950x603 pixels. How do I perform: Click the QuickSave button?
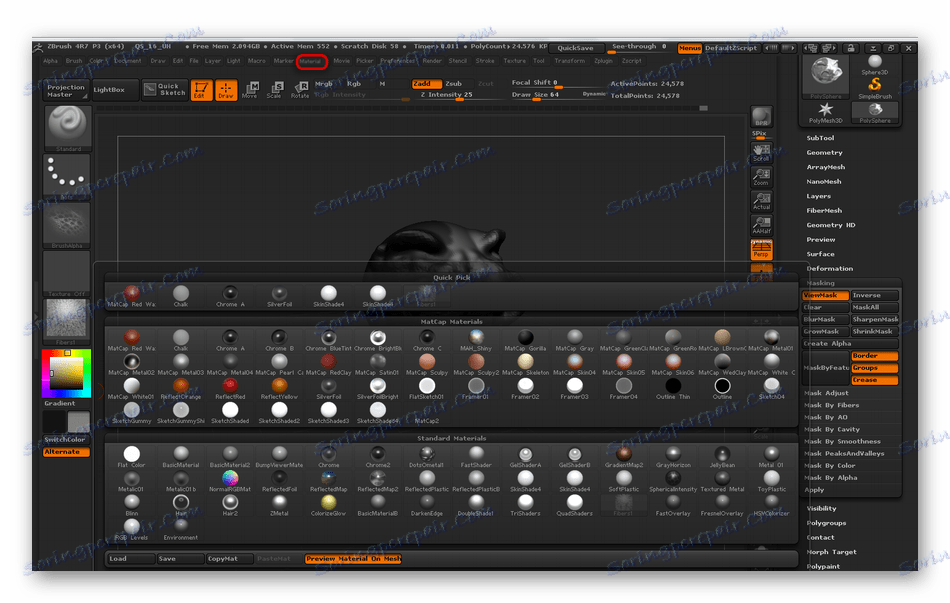[x=576, y=48]
